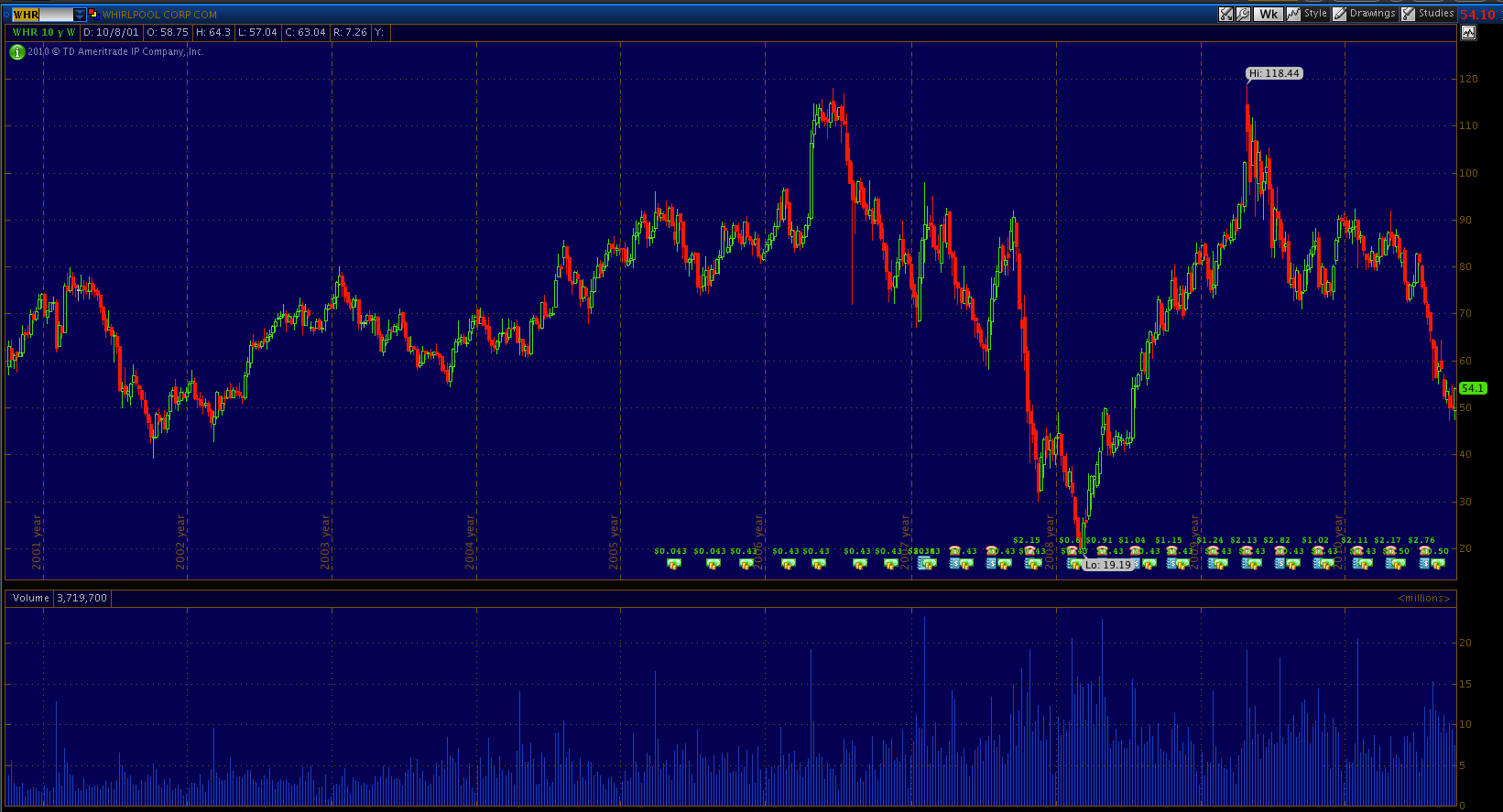The image size is (1503, 812).
Task: Click the 2005 year timeline marker
Action: coord(614,542)
